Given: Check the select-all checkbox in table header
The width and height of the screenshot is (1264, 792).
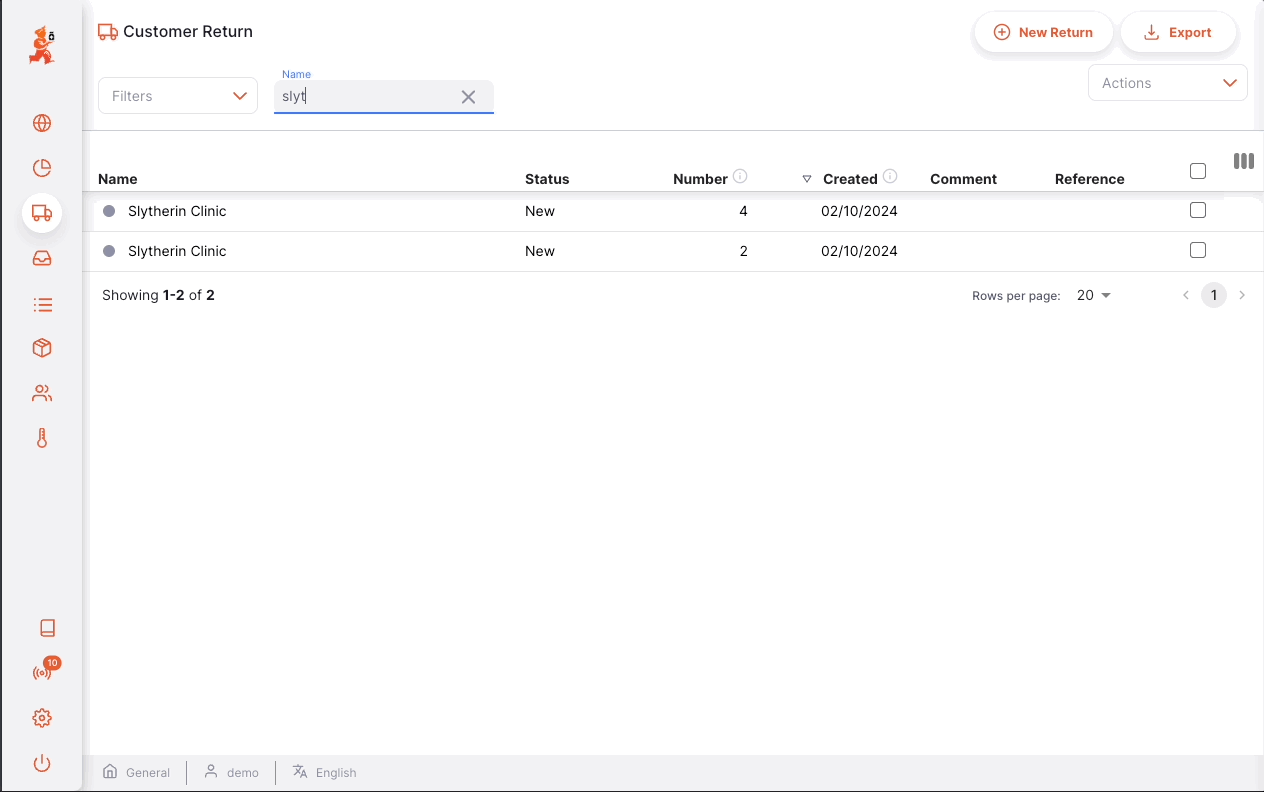Looking at the screenshot, I should click(x=1198, y=171).
